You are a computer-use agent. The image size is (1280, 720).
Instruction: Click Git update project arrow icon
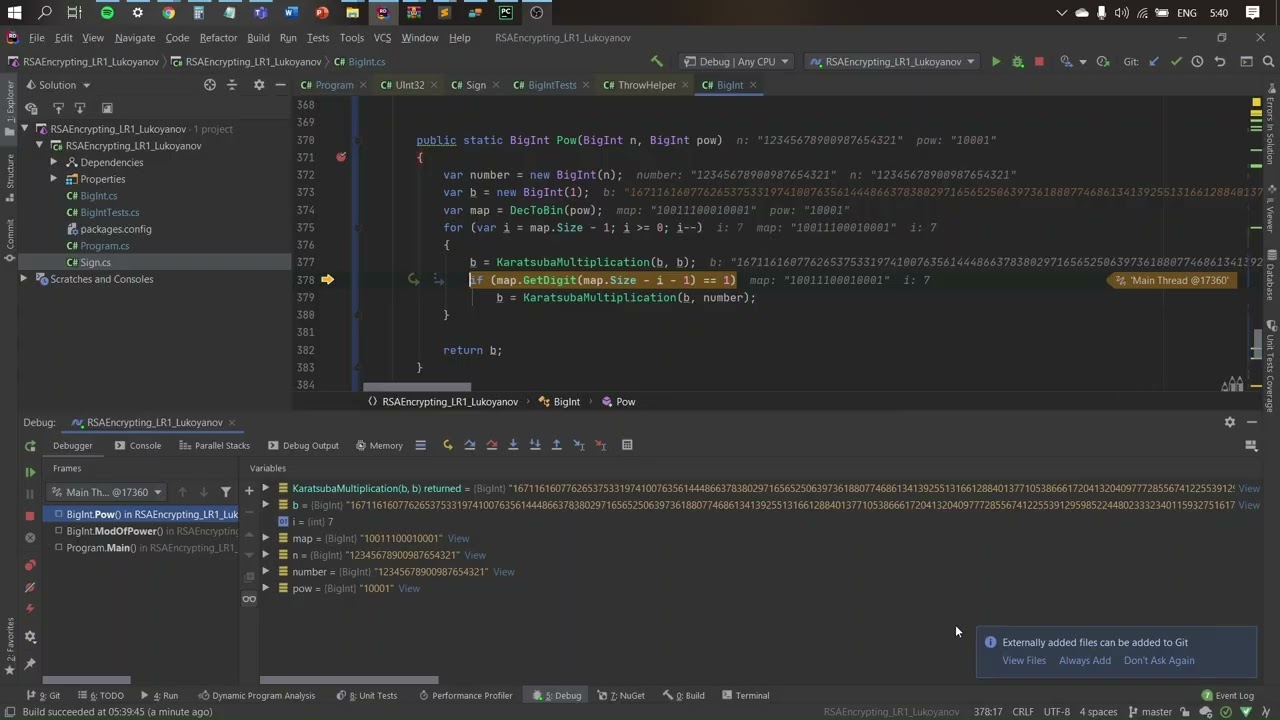pyautogui.click(x=1154, y=61)
